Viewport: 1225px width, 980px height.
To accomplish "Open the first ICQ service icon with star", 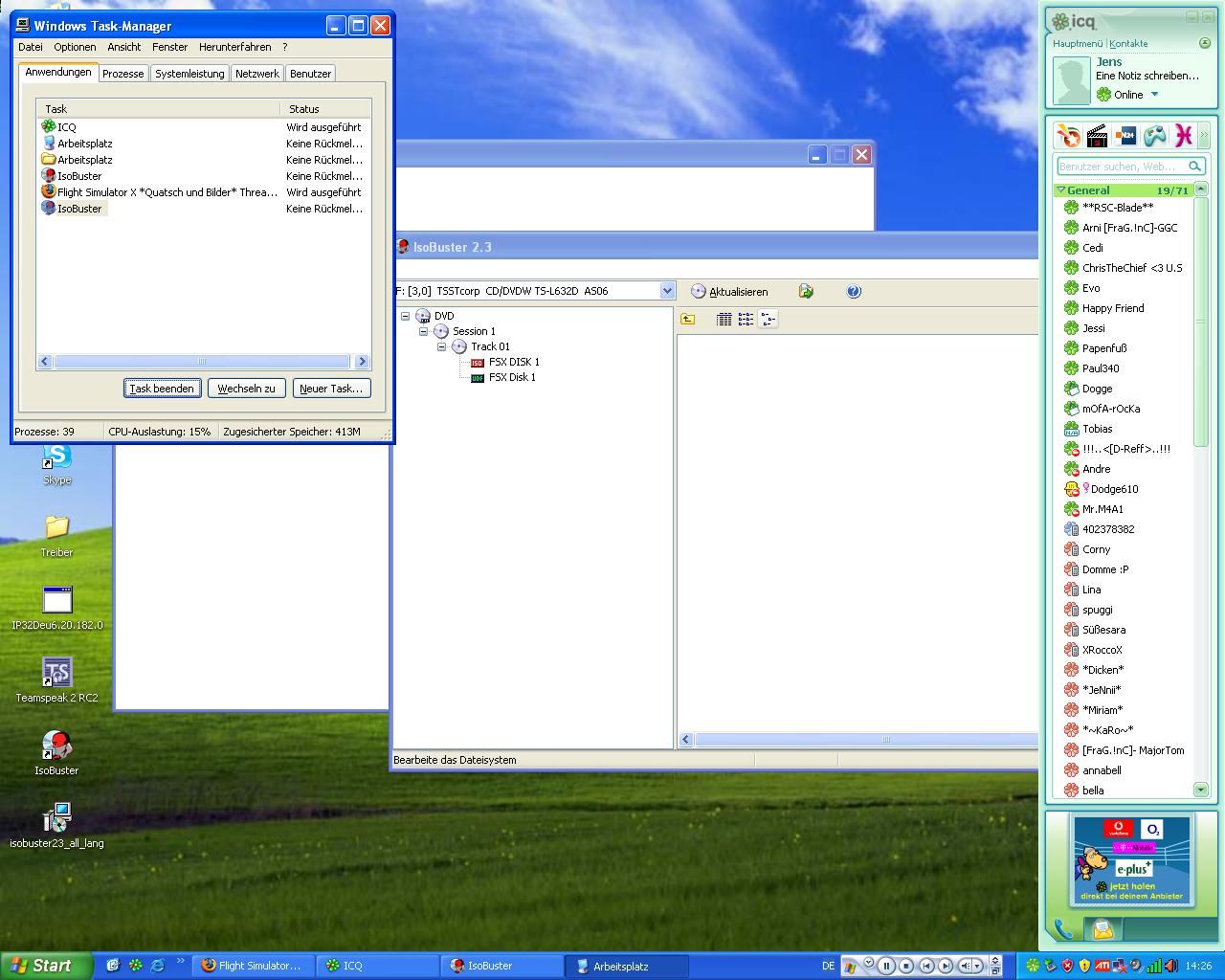I will pyautogui.click(x=1068, y=136).
